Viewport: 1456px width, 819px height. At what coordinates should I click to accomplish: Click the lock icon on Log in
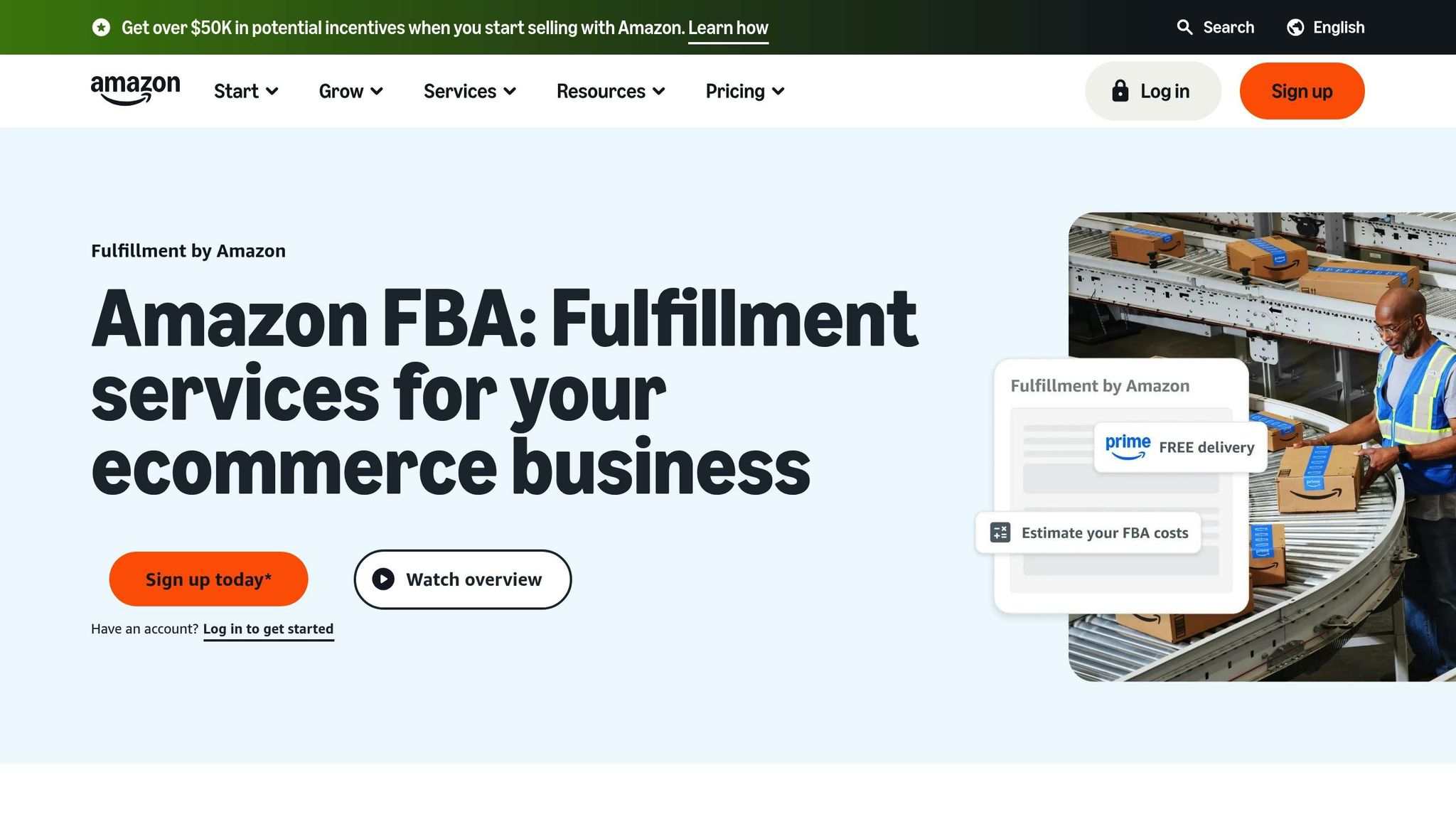point(1120,91)
